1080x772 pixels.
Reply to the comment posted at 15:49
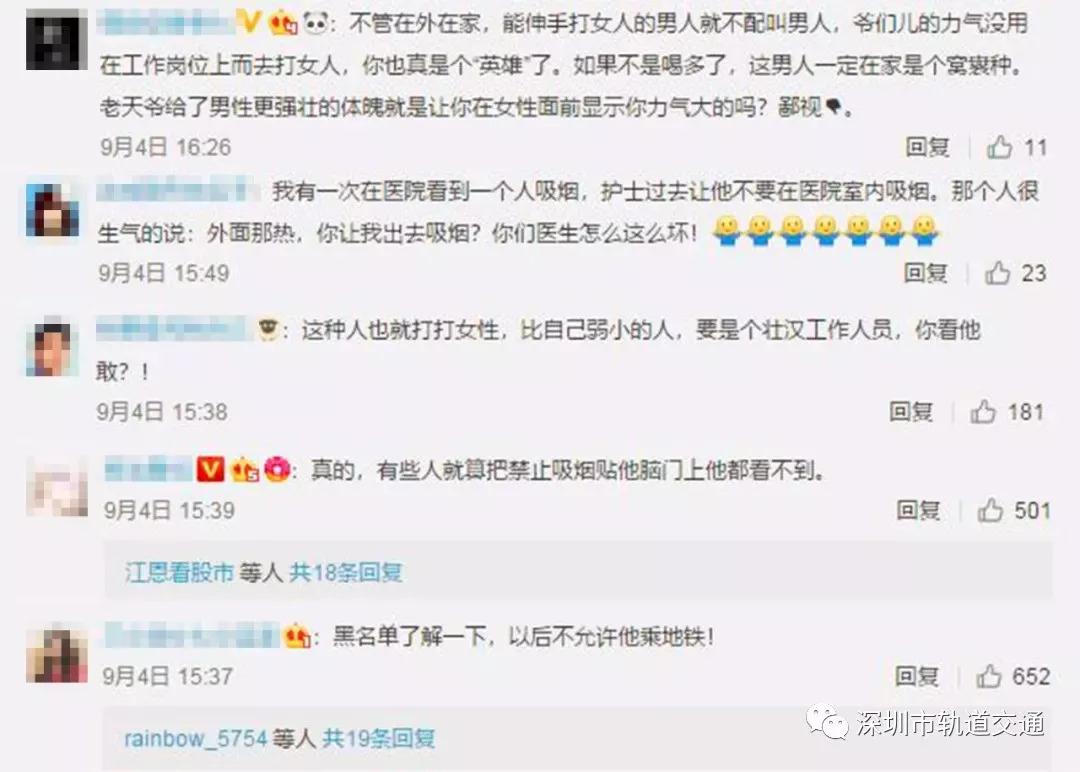click(x=925, y=273)
